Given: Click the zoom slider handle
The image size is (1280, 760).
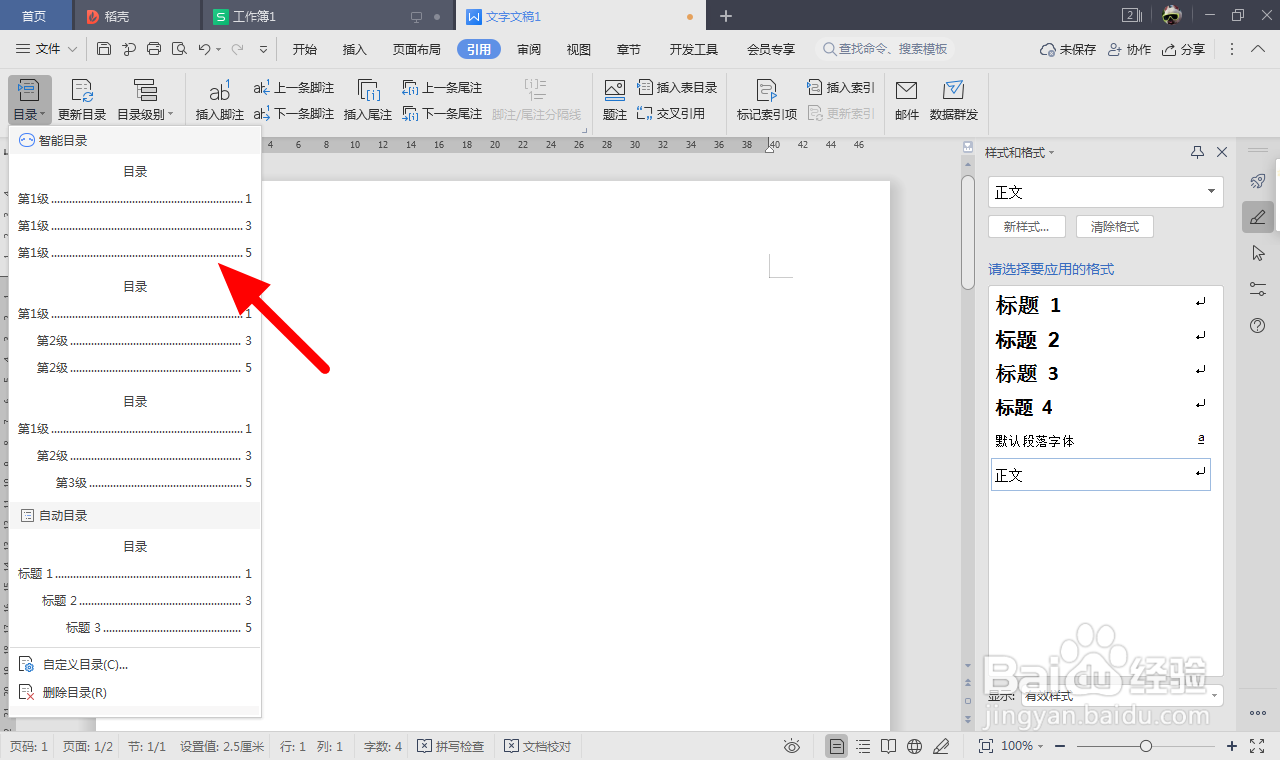Looking at the screenshot, I should click(x=1146, y=746).
